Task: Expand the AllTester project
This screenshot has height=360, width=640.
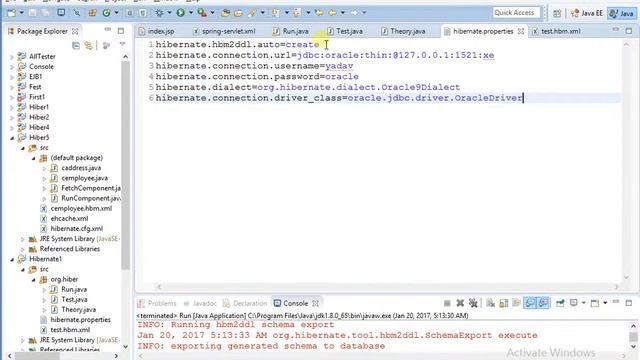Action: pyautogui.click(x=12, y=57)
